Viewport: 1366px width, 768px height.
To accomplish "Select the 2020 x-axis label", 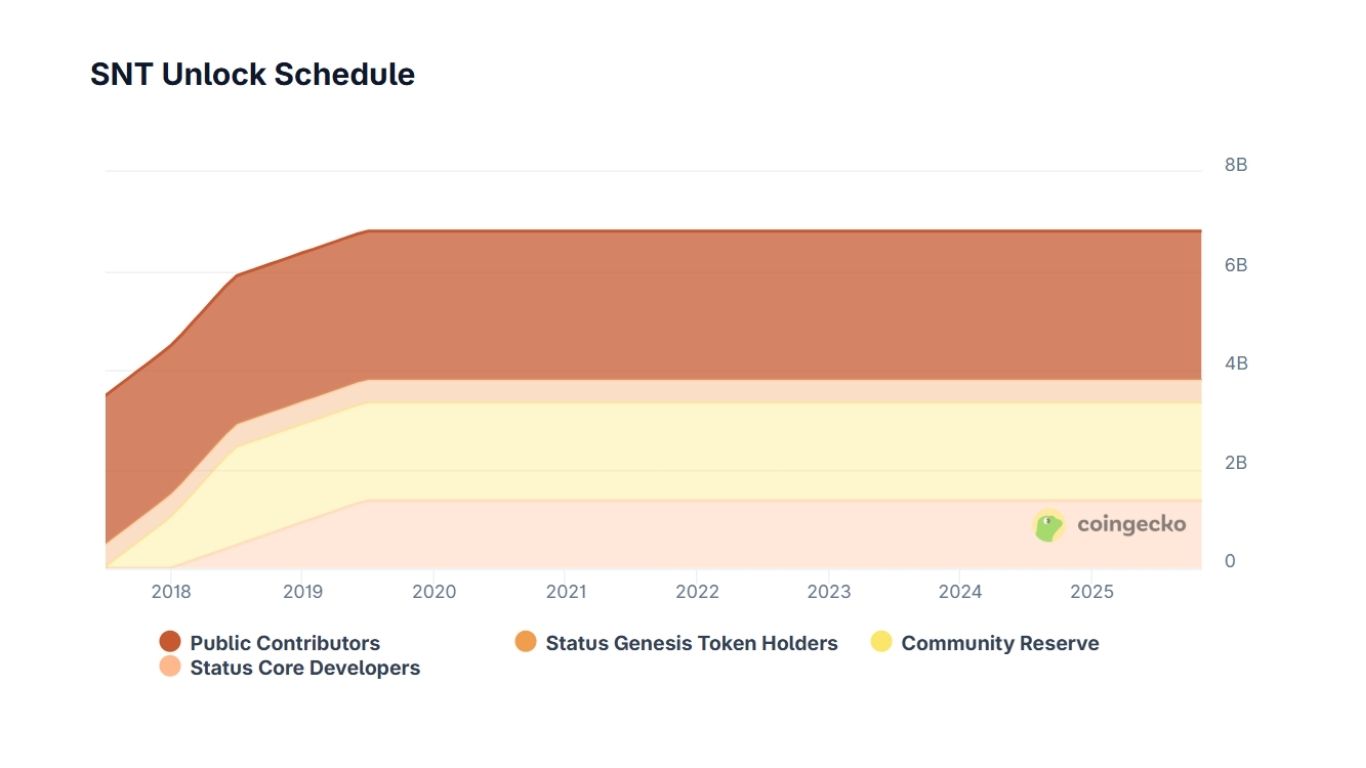I will [x=434, y=592].
